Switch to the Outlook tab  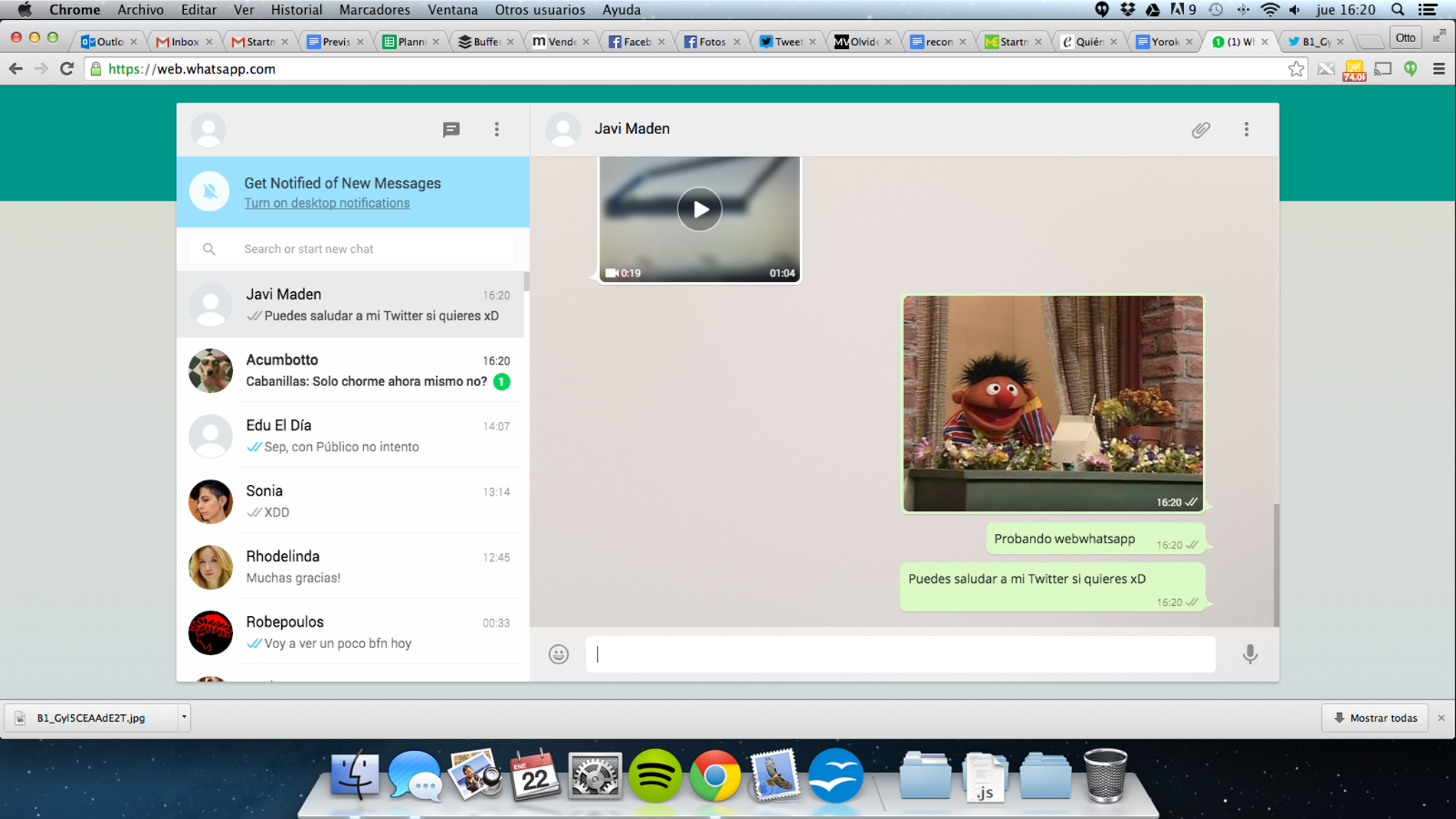(108, 41)
